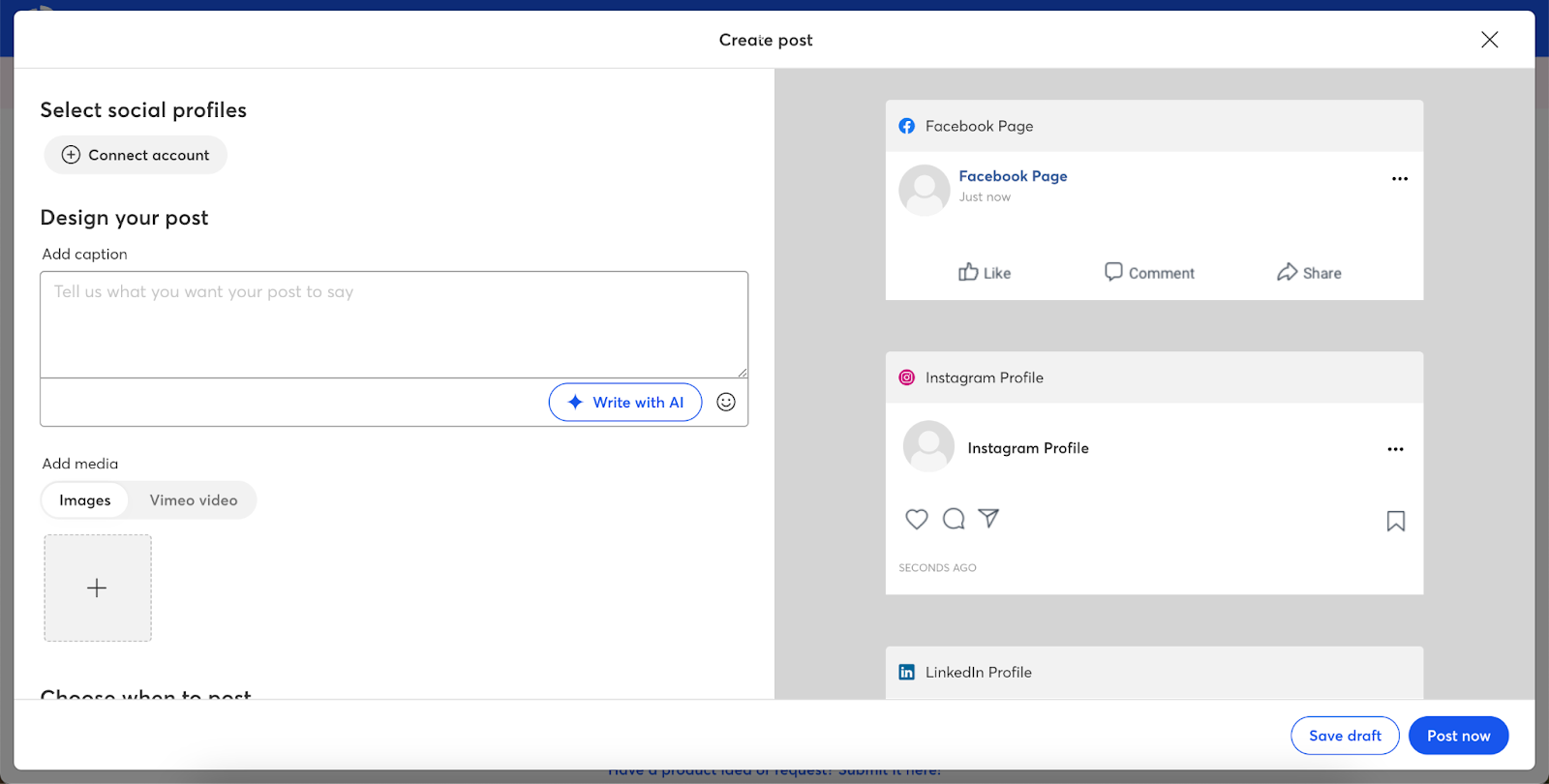Click the Instagram send paper-plane icon
Image resolution: width=1549 pixels, height=784 pixels.
(988, 519)
